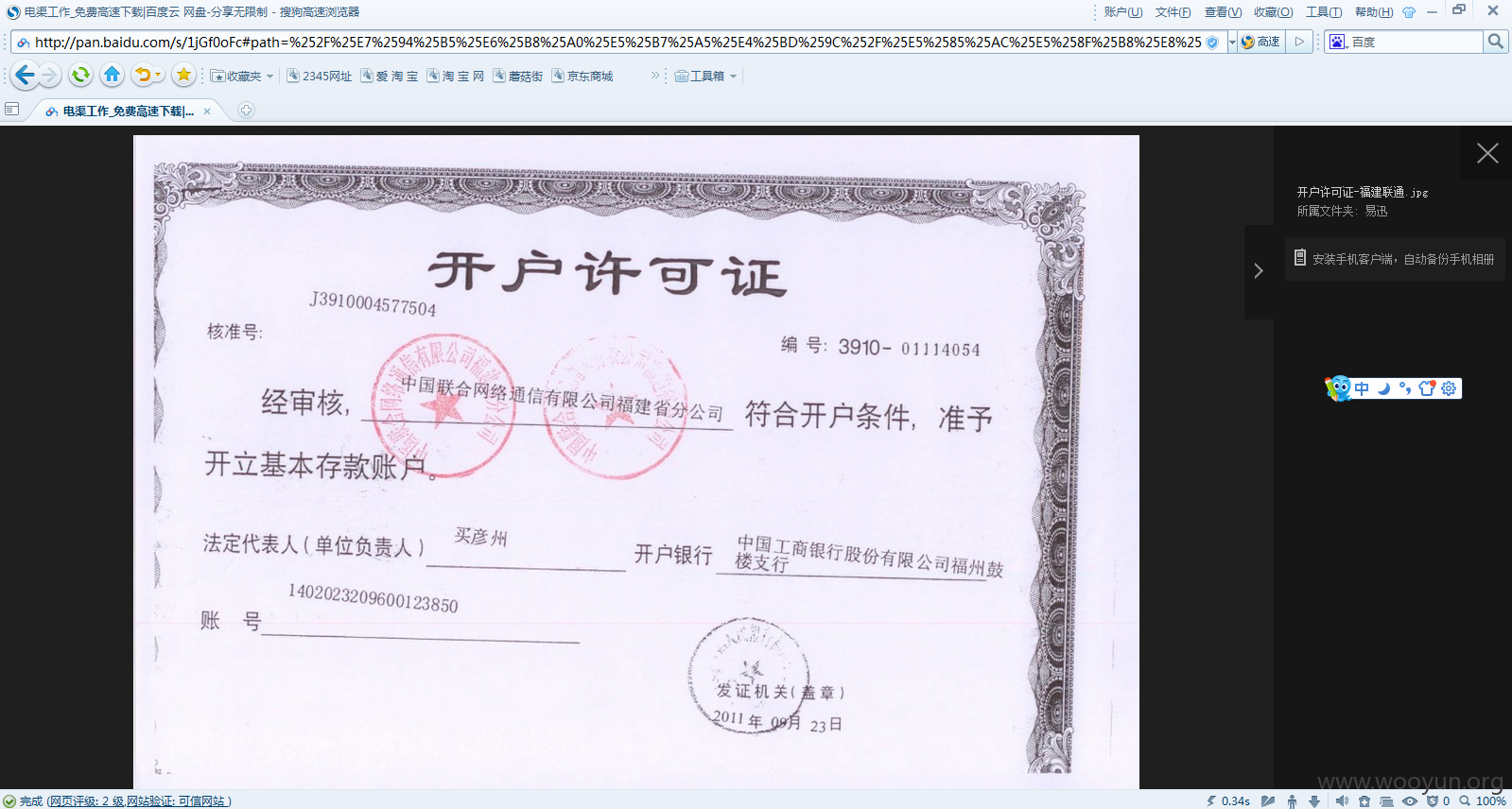Click the status bar person icon
The width and height of the screenshot is (1512, 809).
(1292, 800)
